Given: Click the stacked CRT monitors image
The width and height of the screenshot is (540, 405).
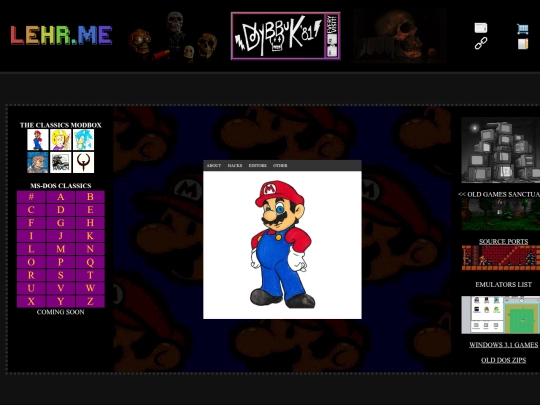Looking at the screenshot, I should pyautogui.click(x=501, y=150).
